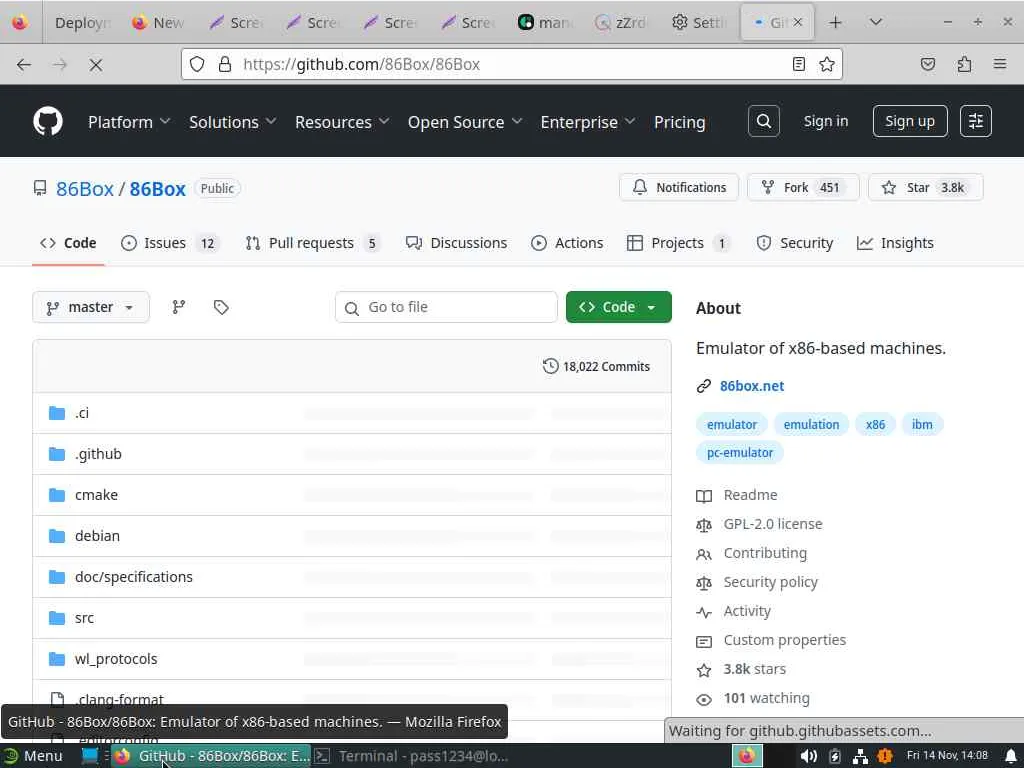
Task: Open the wl_protocols folder
Action: coord(116,659)
